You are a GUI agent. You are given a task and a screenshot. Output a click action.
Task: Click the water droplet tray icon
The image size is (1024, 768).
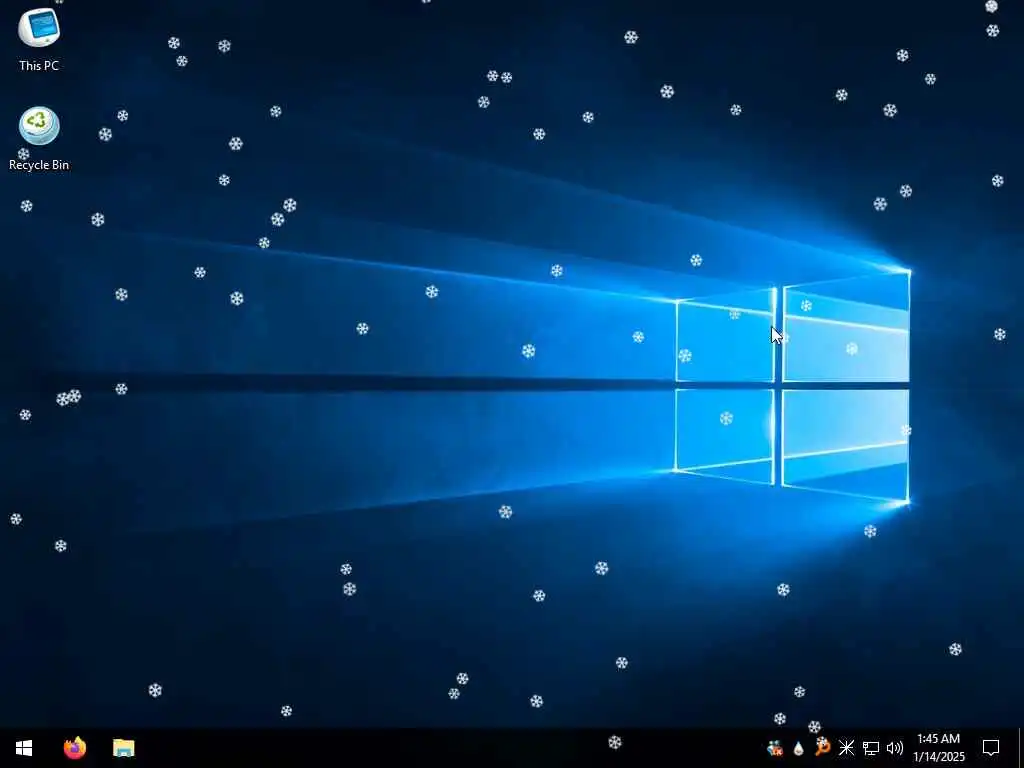(x=798, y=748)
